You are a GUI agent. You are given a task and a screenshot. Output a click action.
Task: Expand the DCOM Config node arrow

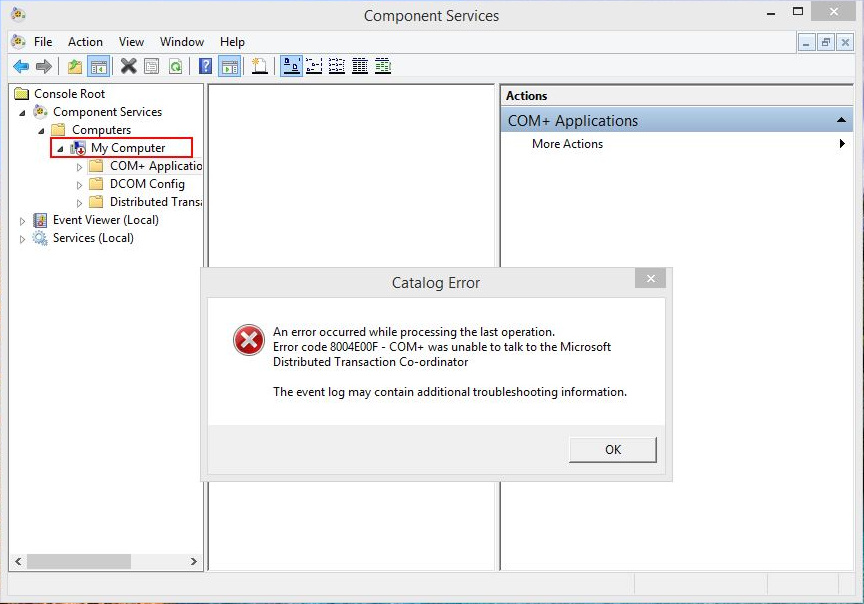pos(79,185)
